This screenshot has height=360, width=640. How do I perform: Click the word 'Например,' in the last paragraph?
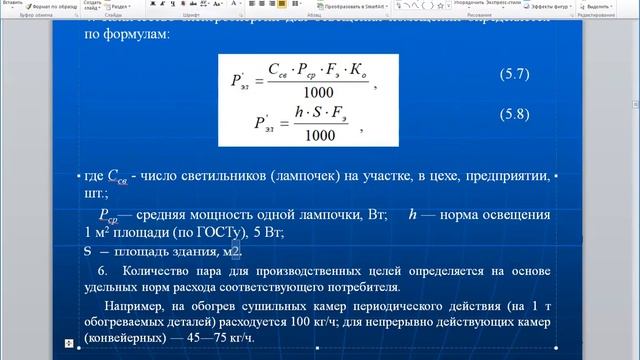click(134, 306)
